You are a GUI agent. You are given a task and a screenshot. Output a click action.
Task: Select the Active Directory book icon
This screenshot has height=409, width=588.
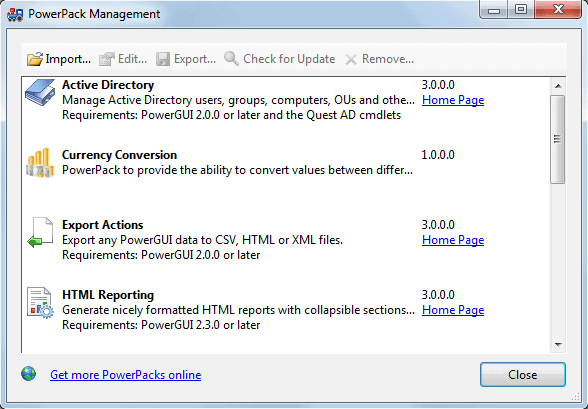pyautogui.click(x=40, y=92)
